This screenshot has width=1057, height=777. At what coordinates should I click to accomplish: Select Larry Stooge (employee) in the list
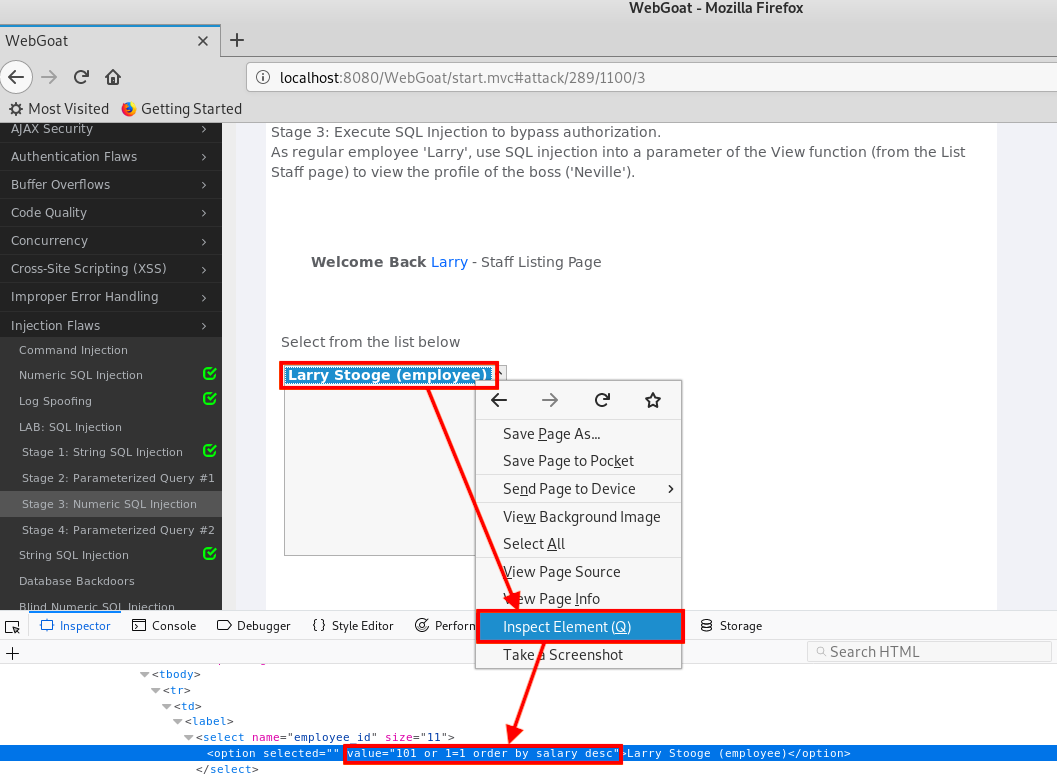[387, 375]
